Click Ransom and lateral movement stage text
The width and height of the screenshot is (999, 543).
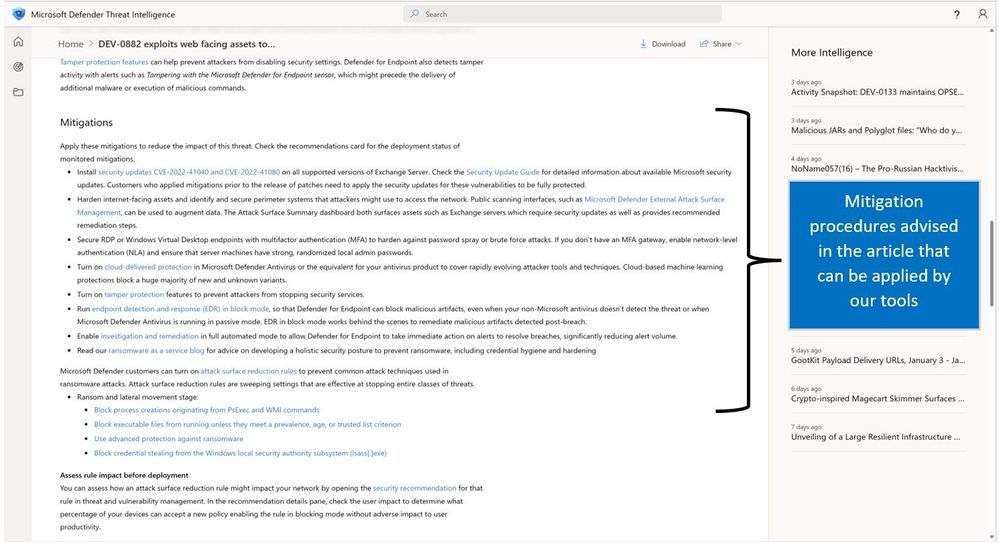pyautogui.click(x=138, y=397)
